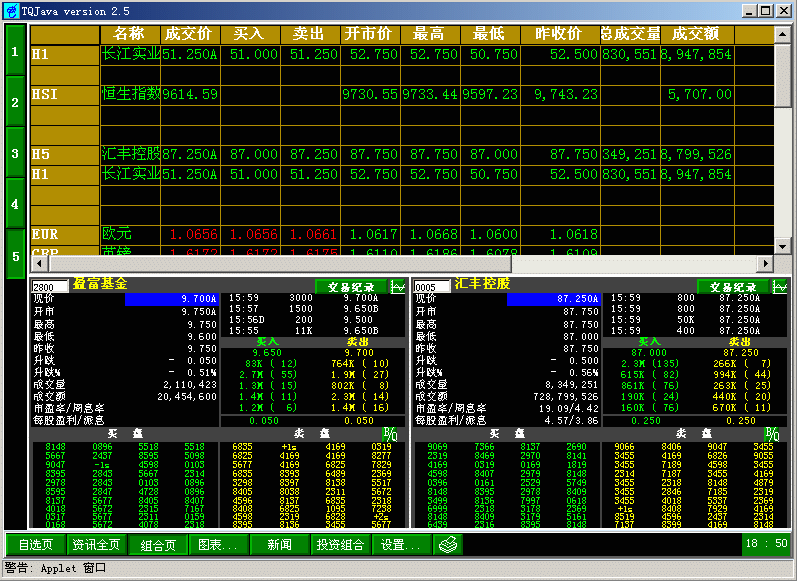Click 盈富基金 bid price 9.650
This screenshot has width=797, height=581.
coord(267,353)
